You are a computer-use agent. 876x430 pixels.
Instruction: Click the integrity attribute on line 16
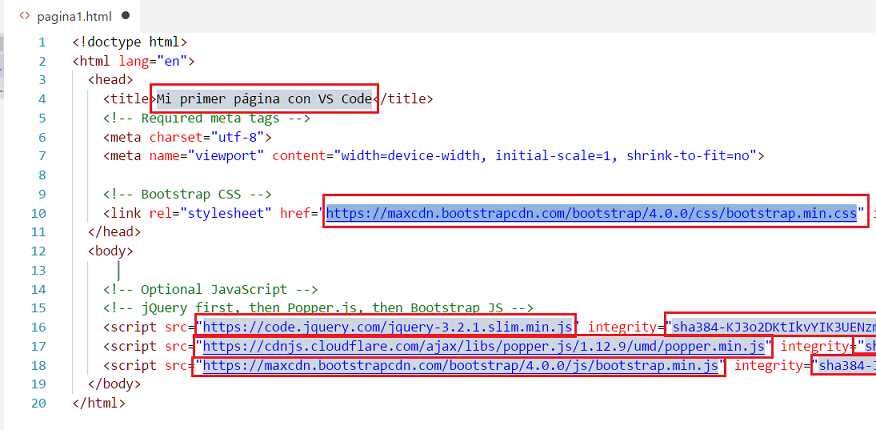[x=622, y=327]
